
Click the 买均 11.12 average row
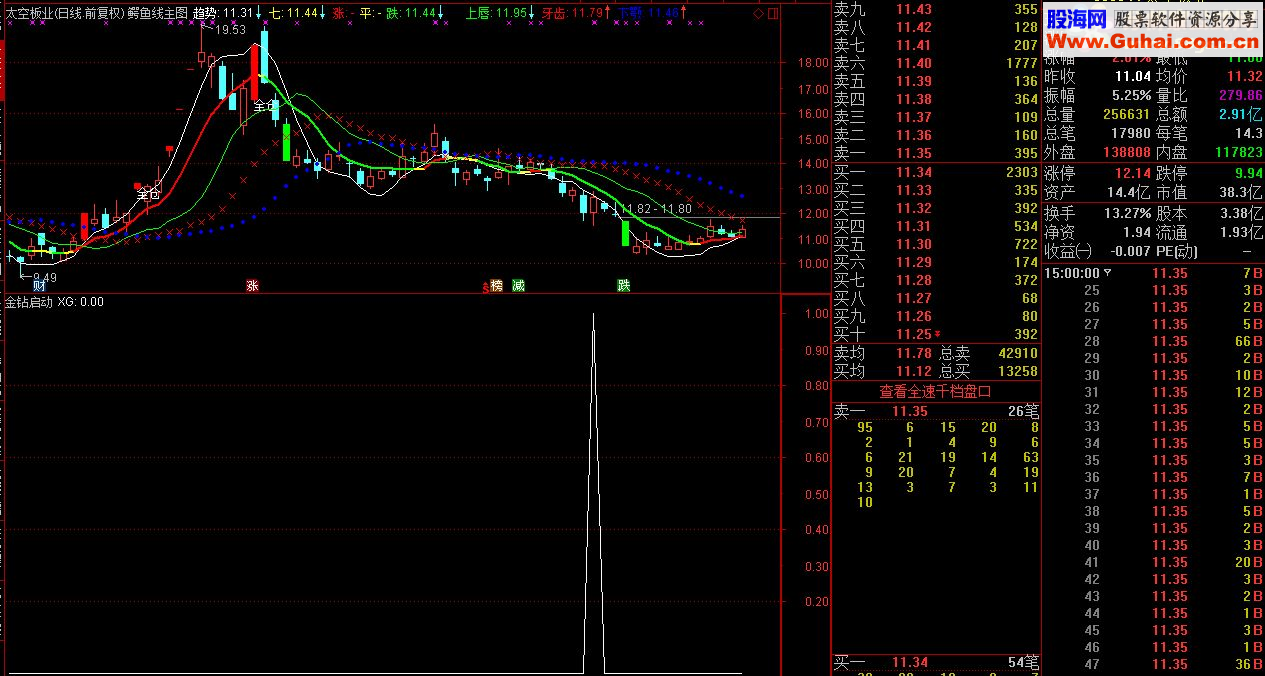883,371
